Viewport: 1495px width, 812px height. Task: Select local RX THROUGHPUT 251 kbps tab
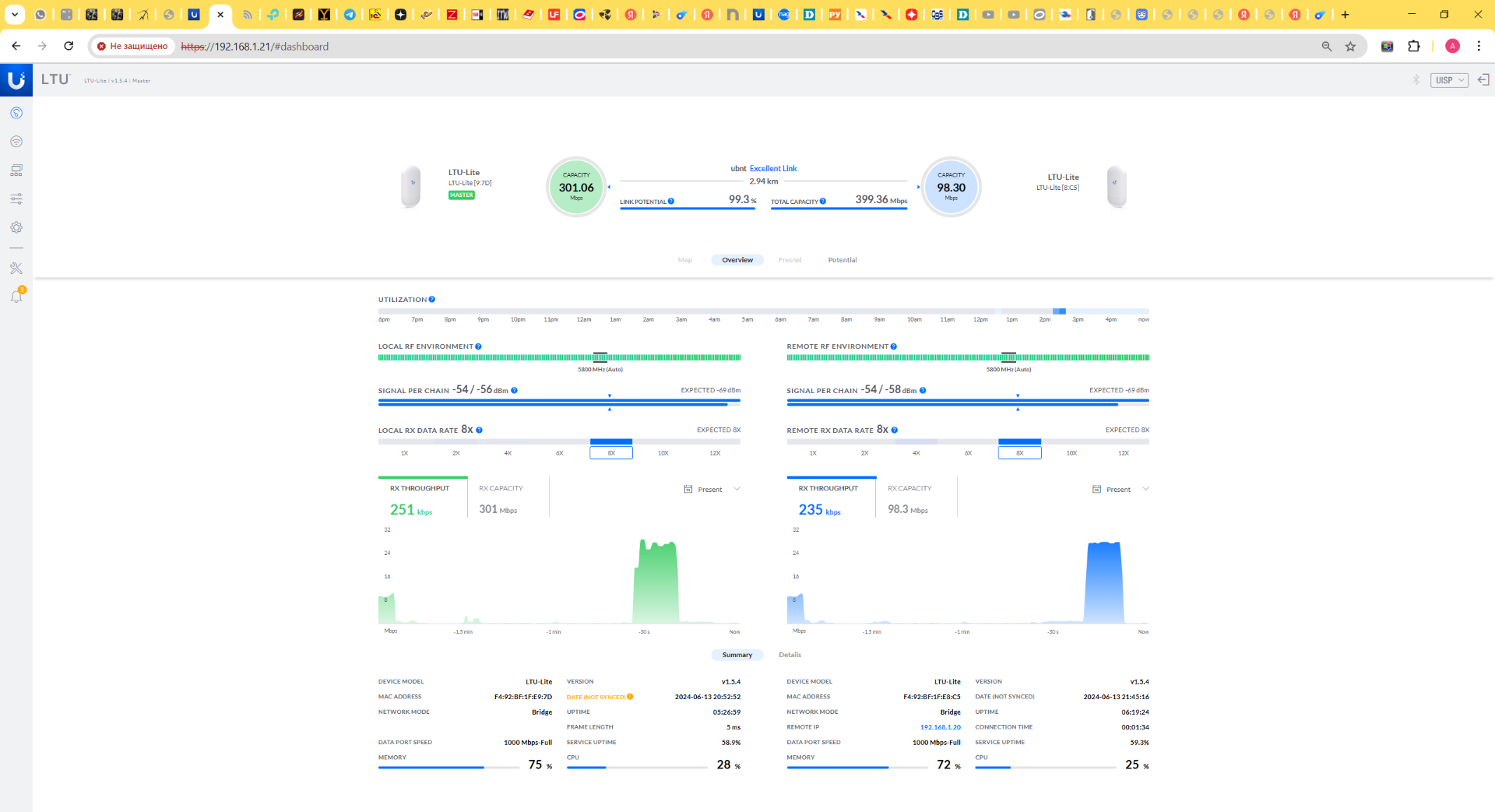(x=423, y=498)
